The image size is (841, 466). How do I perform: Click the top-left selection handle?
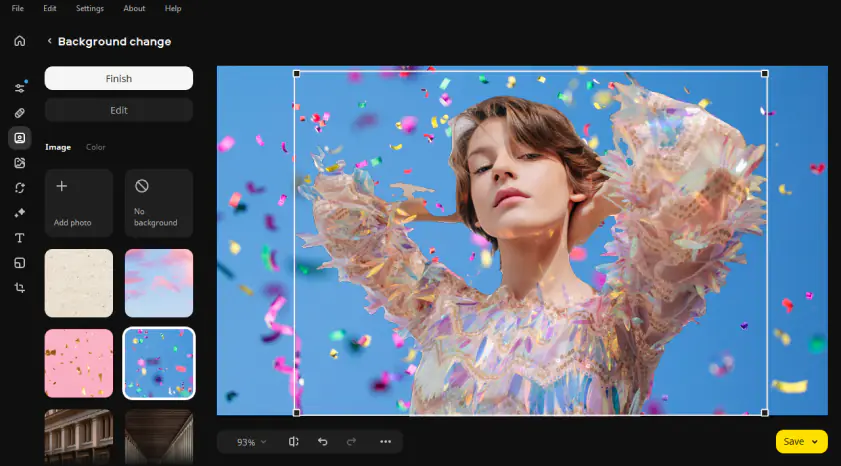297,73
